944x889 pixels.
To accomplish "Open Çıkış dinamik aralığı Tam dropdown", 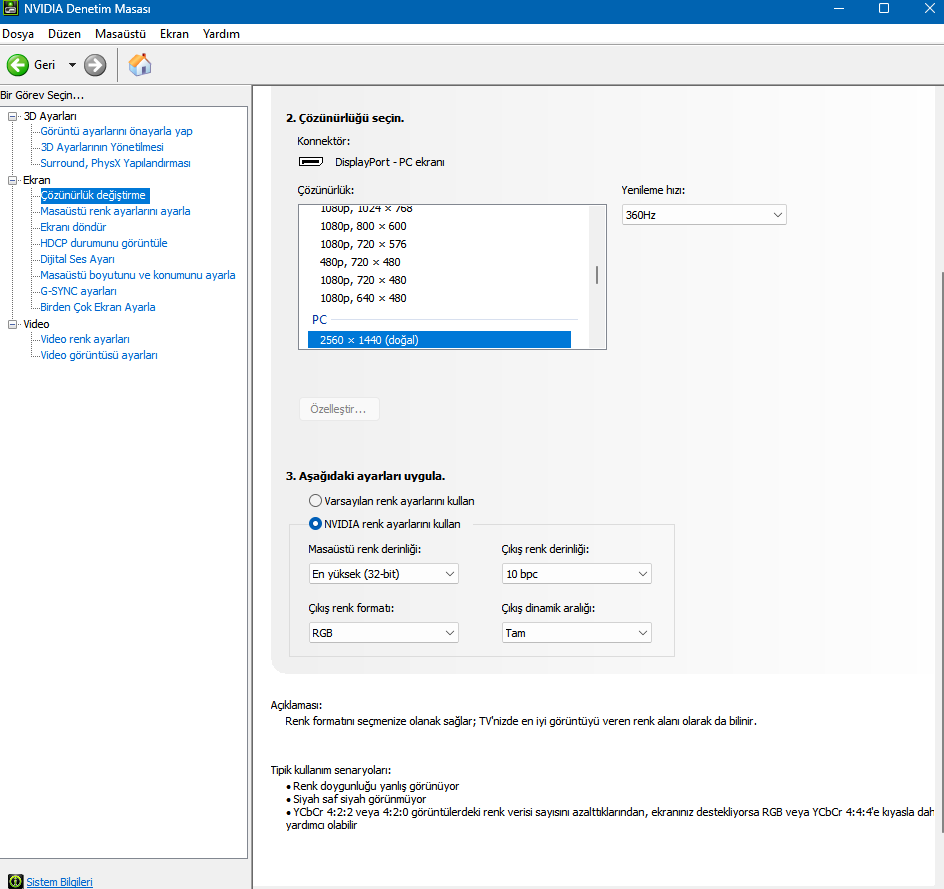I will click(577, 633).
